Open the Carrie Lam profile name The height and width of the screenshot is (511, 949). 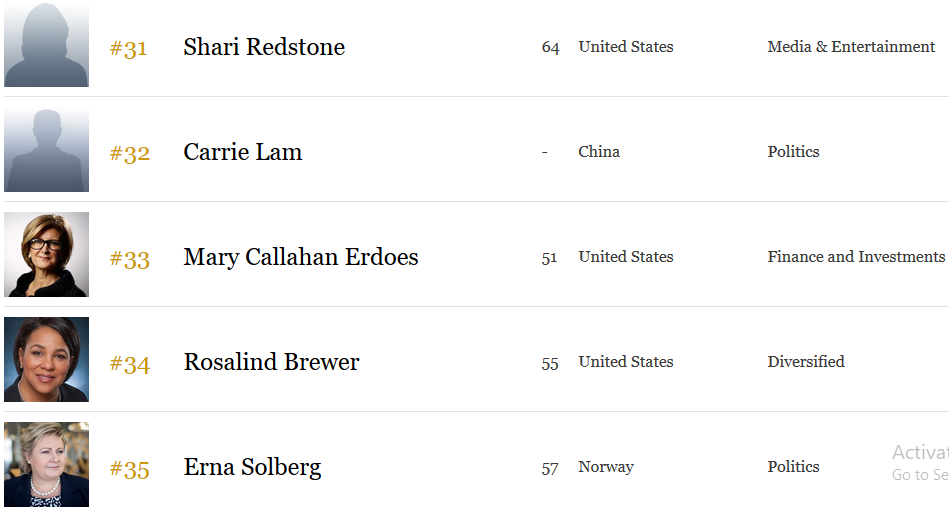click(x=243, y=152)
